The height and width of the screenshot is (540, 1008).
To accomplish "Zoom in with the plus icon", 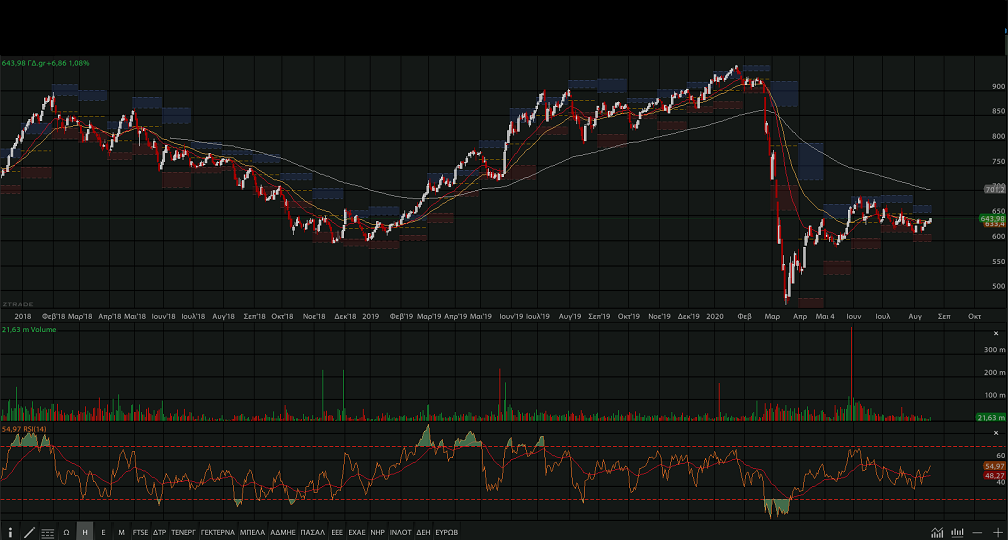I will point(997,532).
